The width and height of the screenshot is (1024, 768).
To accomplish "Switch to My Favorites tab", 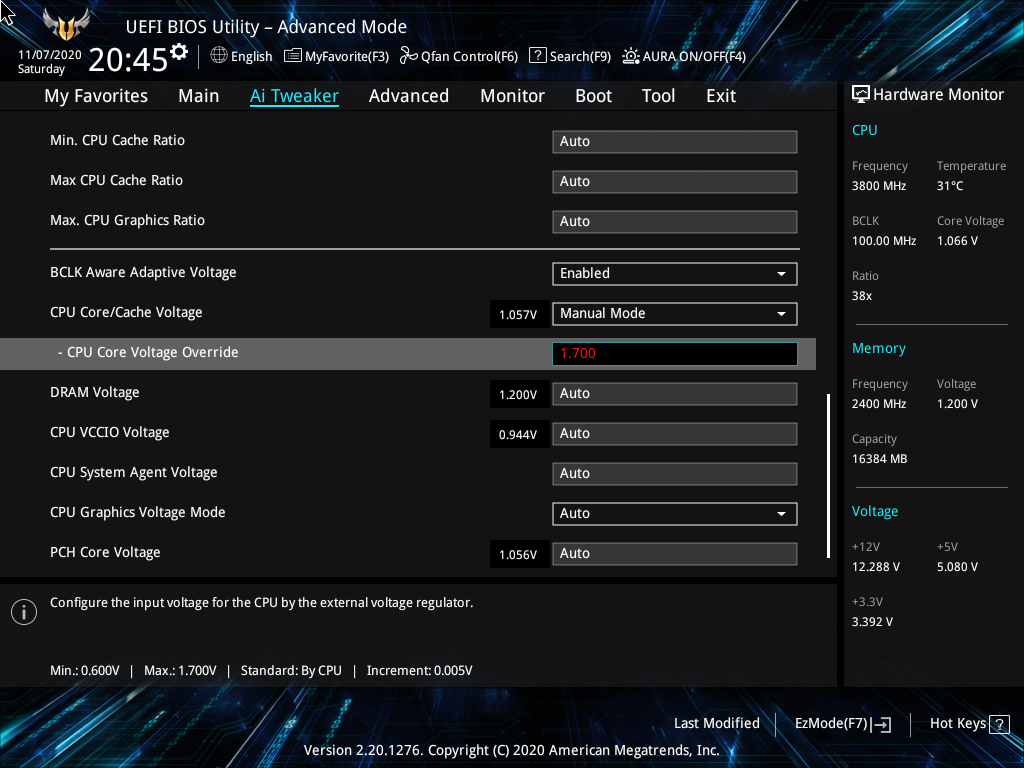I will click(x=96, y=96).
